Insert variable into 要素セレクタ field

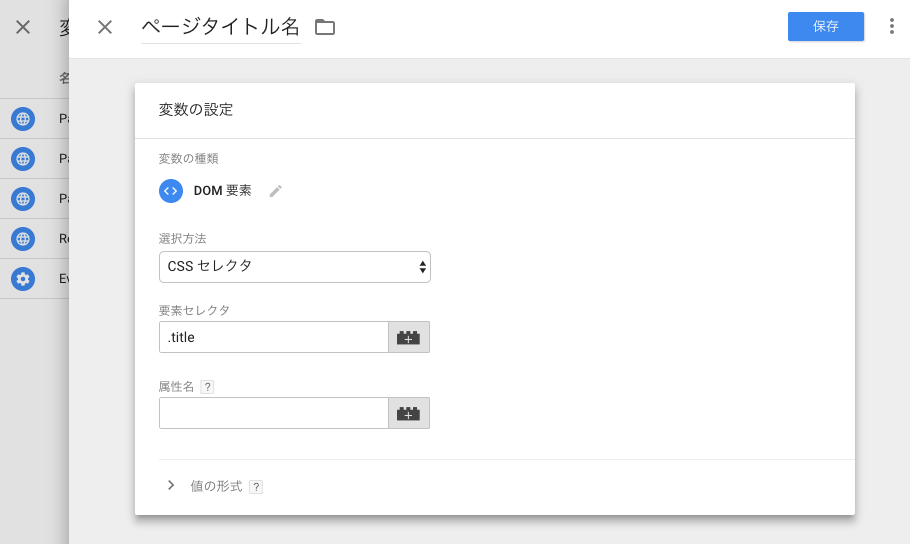(409, 337)
